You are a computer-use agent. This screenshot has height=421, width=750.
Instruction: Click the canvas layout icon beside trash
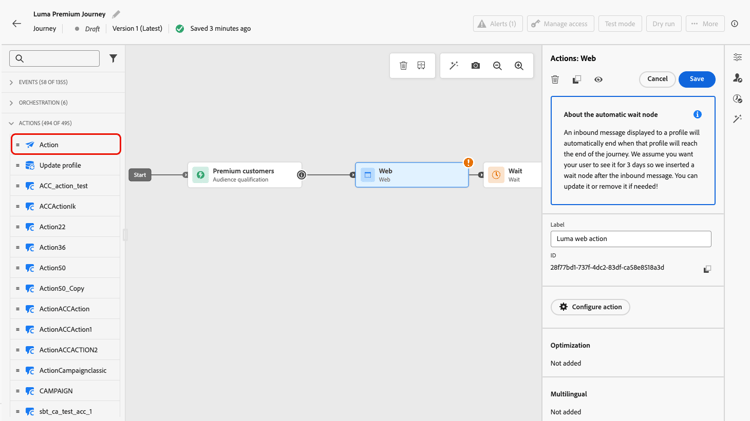coord(421,66)
